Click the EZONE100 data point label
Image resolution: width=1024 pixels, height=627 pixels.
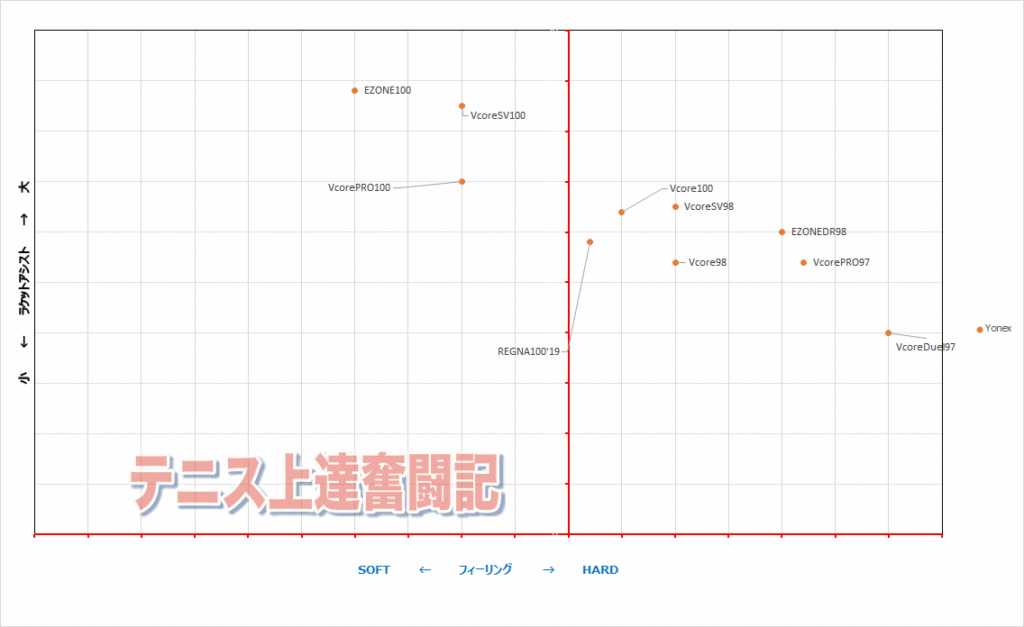[387, 90]
